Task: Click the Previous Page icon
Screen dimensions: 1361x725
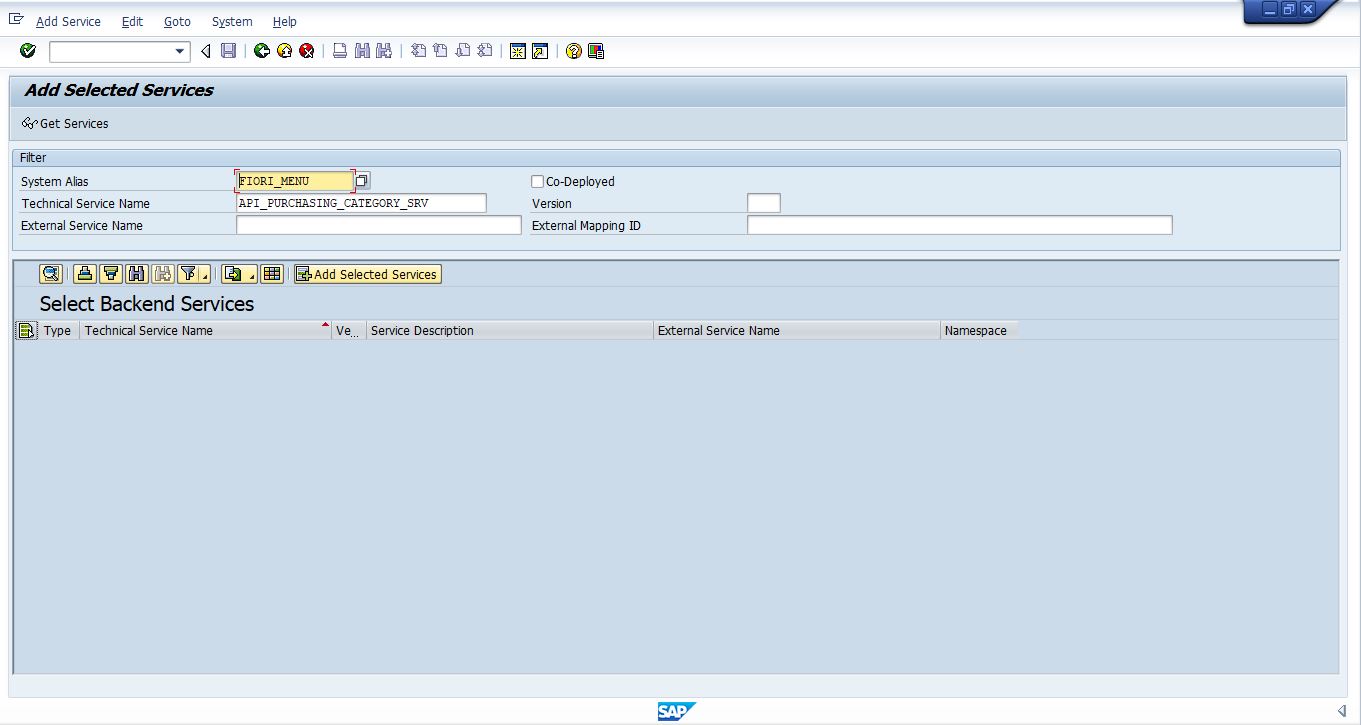Action: [x=440, y=51]
